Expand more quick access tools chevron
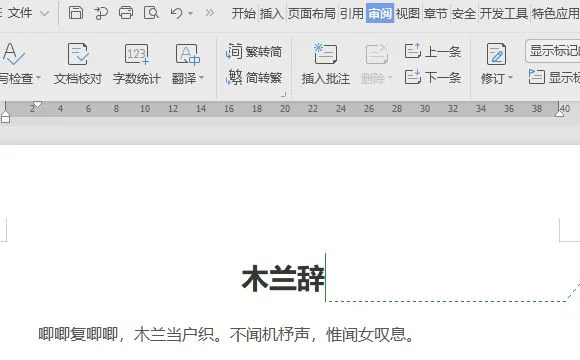This screenshot has height=360, width=580. pos(209,13)
